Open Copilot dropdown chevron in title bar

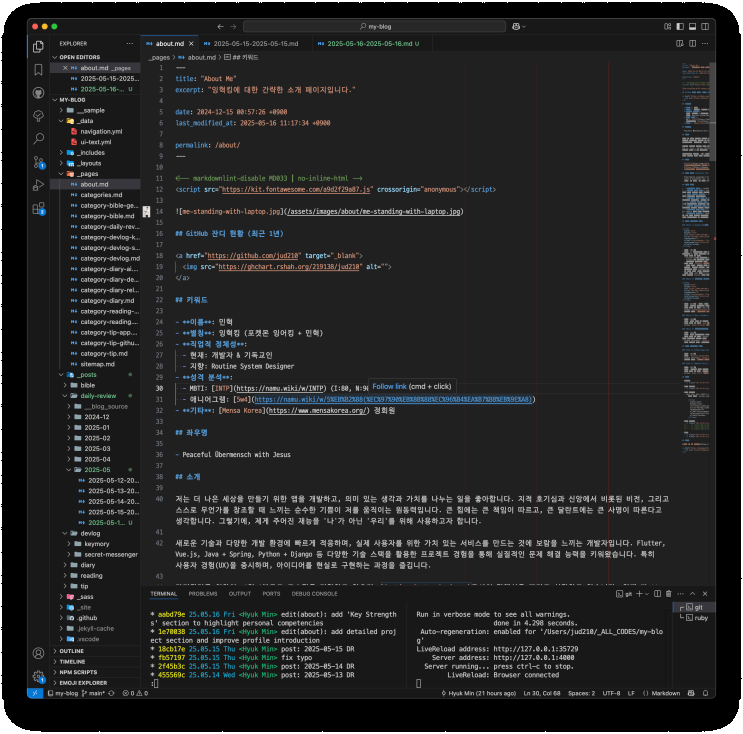point(524,27)
